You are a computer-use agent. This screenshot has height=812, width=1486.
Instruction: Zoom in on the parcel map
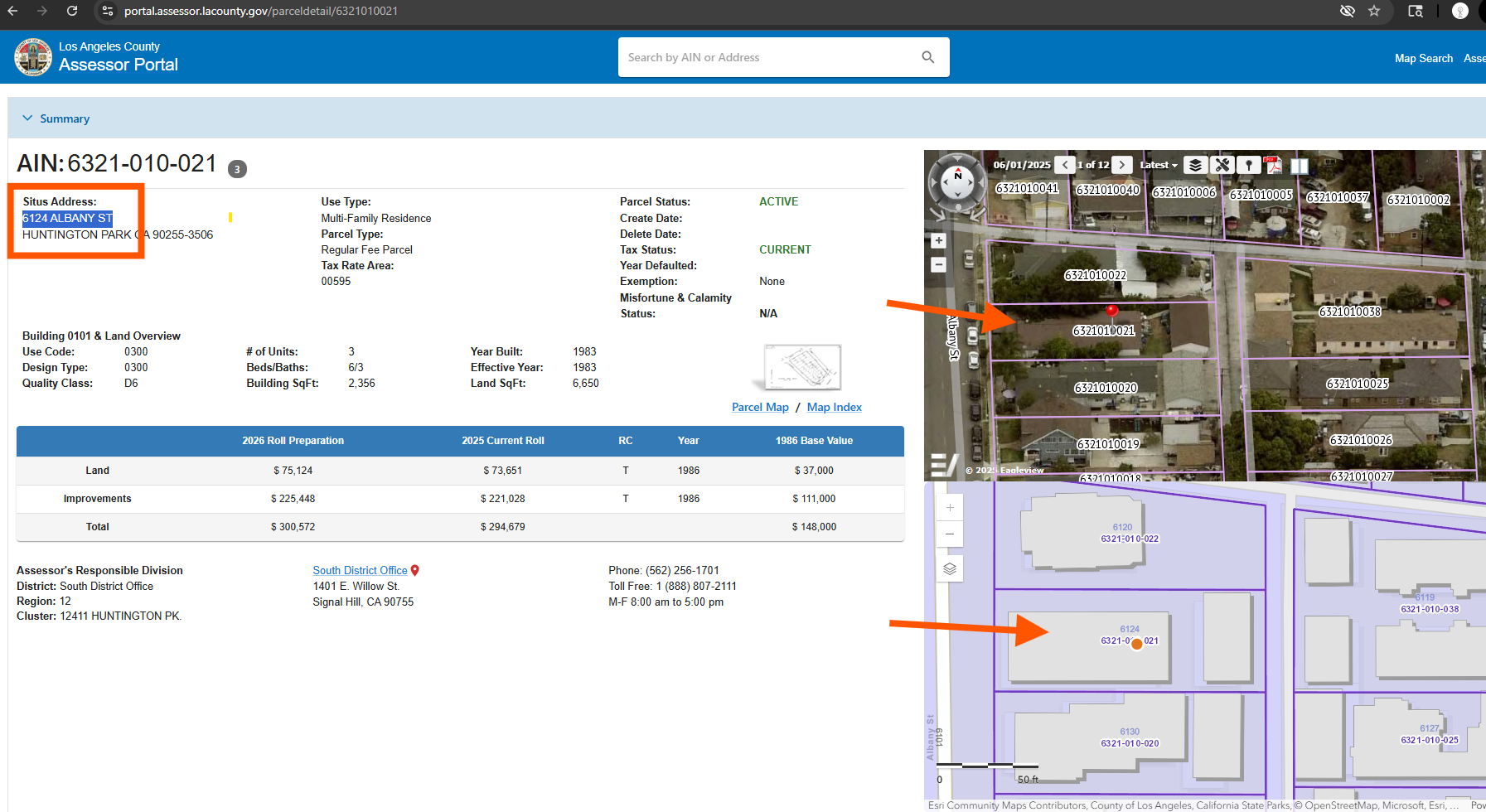pos(950,508)
